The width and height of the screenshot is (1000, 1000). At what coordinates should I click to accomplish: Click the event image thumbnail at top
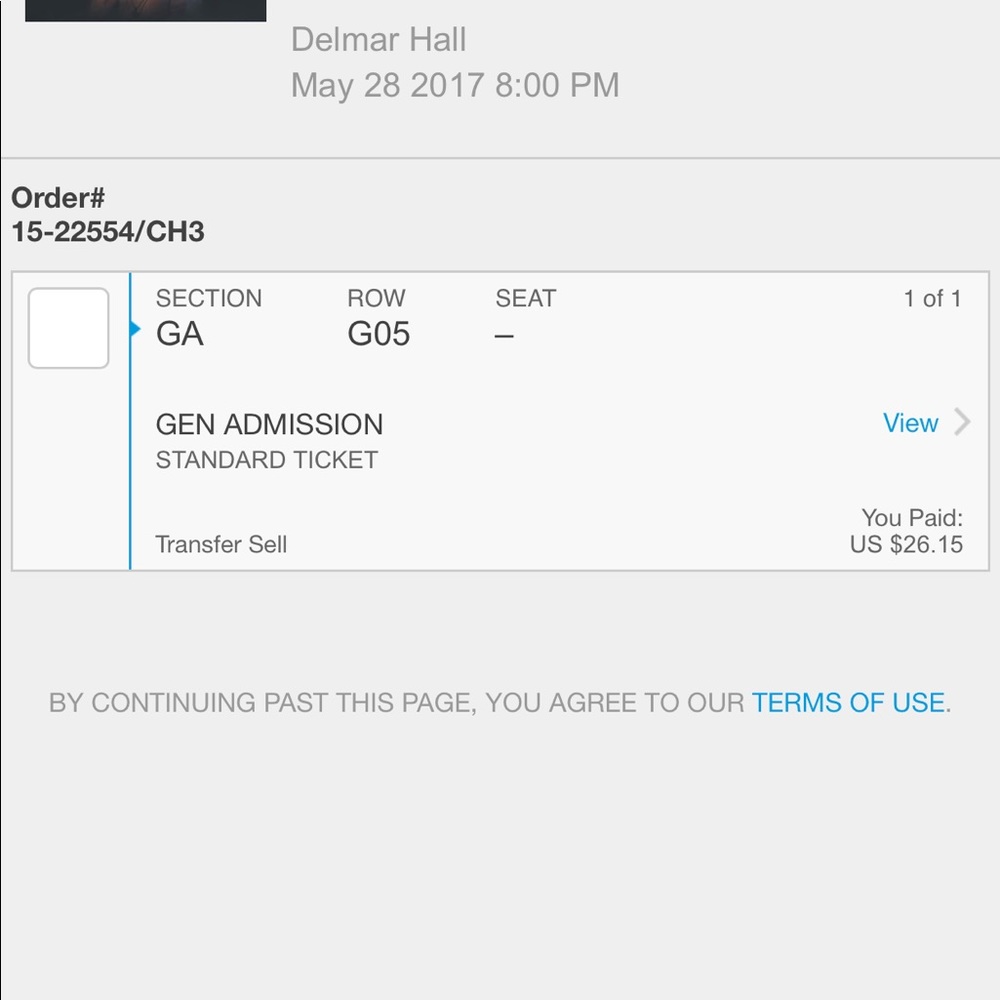click(x=145, y=11)
